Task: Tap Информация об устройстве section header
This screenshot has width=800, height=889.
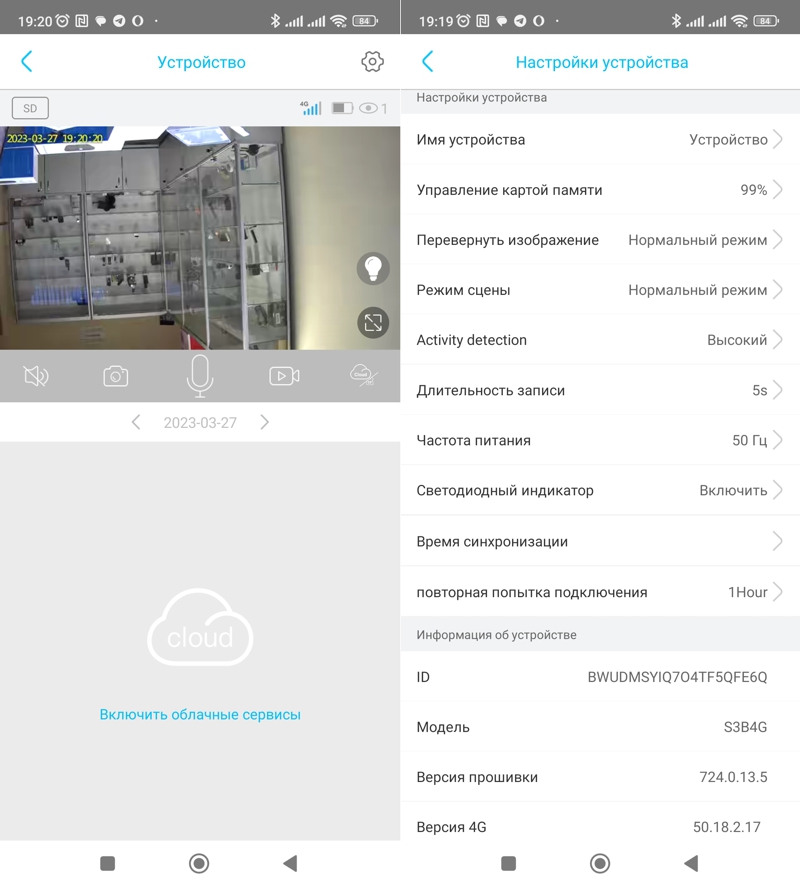Action: [x=497, y=634]
